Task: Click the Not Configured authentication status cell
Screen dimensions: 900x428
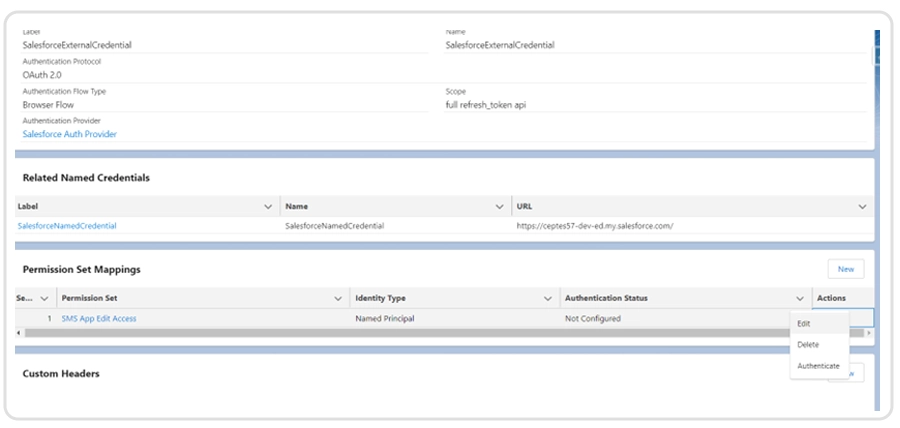Action: [x=593, y=318]
